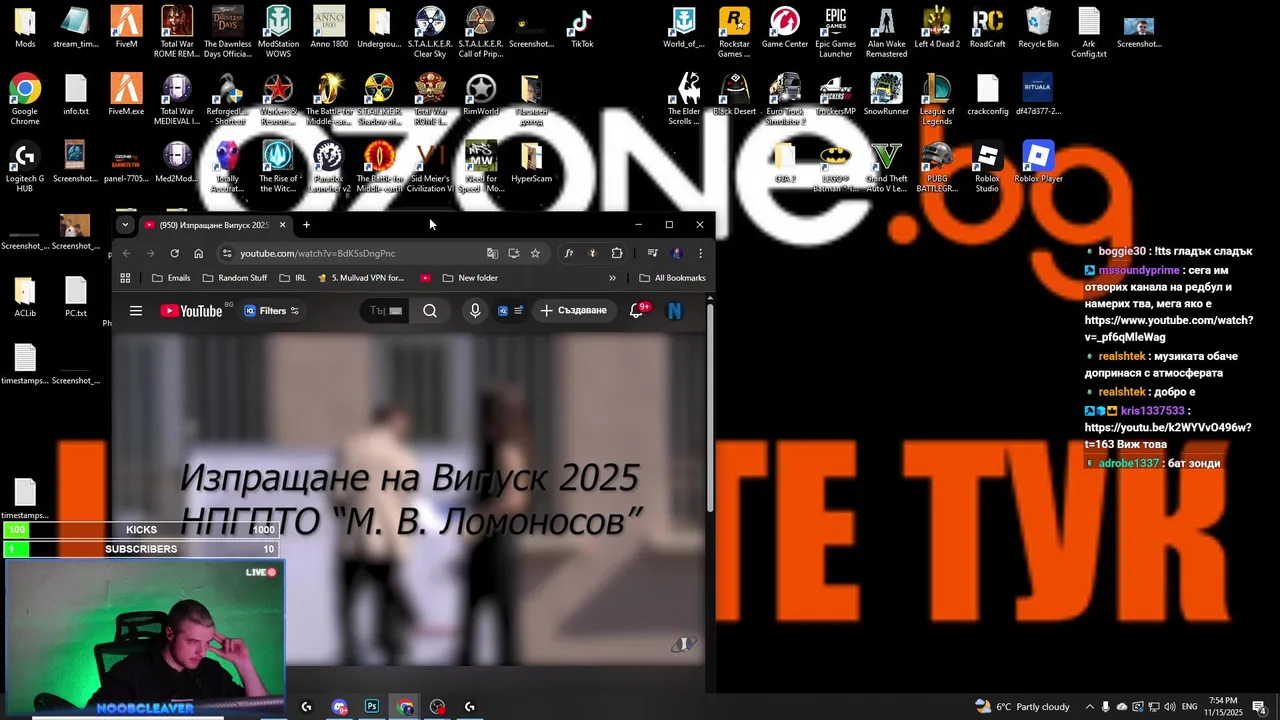1280x720 pixels.
Task: Open Photoshop from the taskbar
Action: (372, 706)
